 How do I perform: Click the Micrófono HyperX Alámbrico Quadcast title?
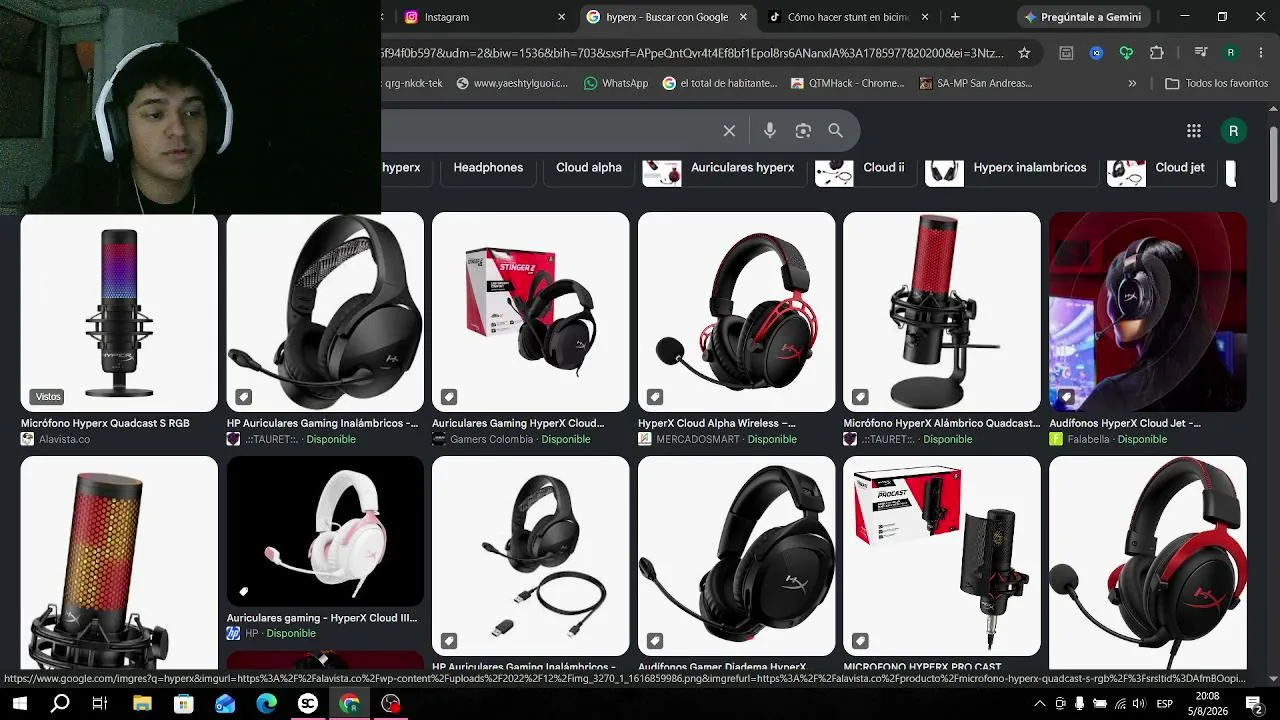pos(942,423)
